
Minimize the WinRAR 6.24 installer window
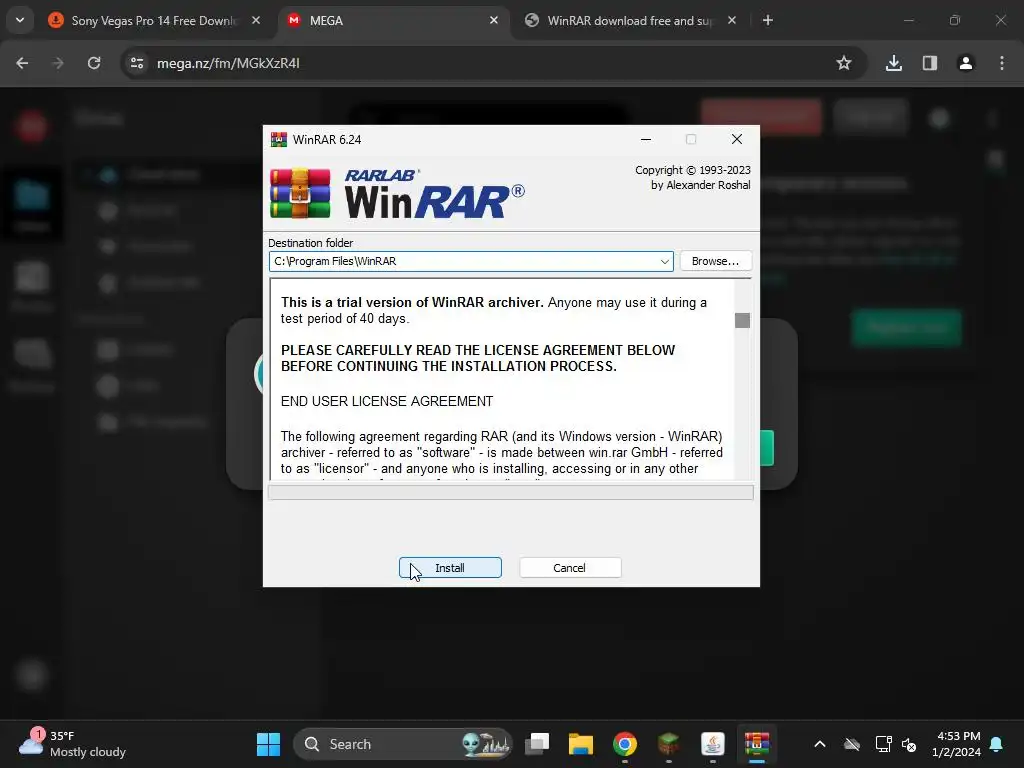(646, 139)
